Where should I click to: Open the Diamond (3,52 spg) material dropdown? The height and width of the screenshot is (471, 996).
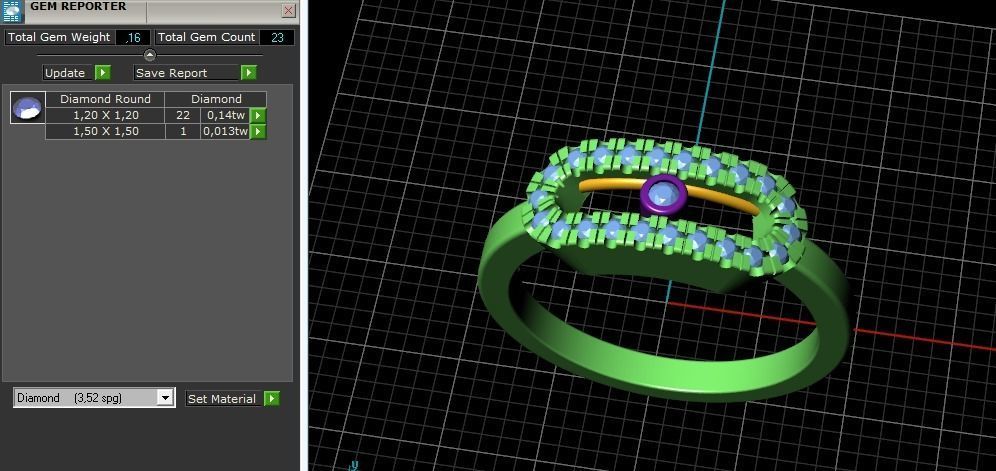(165, 398)
